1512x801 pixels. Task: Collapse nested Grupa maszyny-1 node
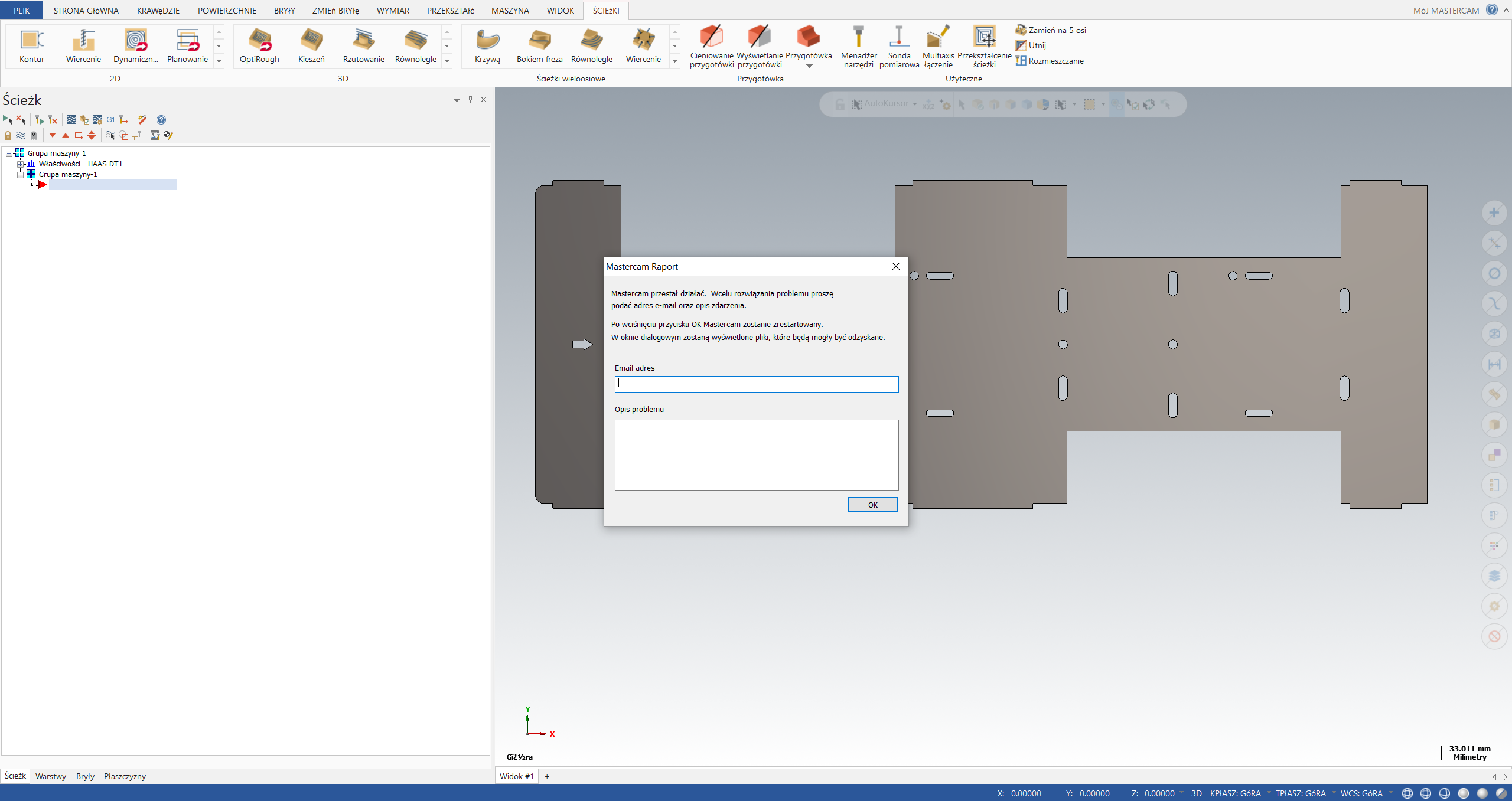(x=20, y=175)
